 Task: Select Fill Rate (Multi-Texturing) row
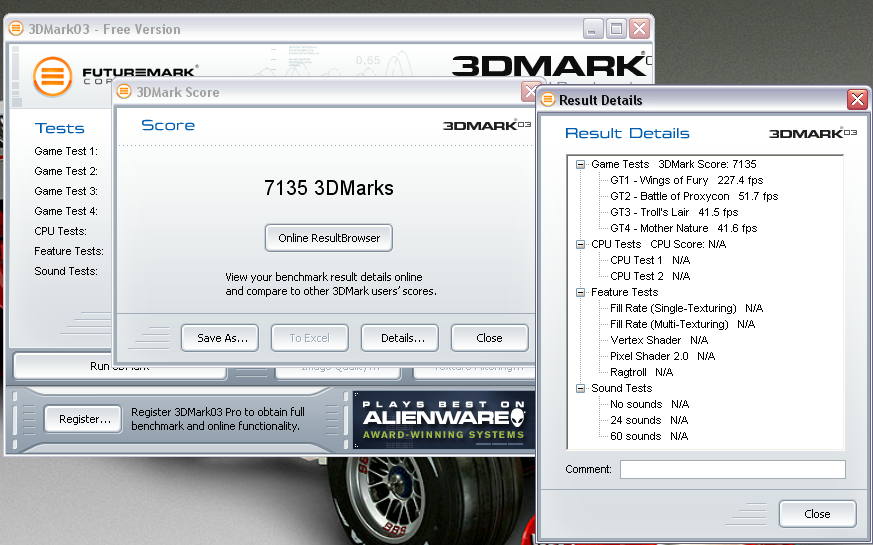tap(683, 325)
